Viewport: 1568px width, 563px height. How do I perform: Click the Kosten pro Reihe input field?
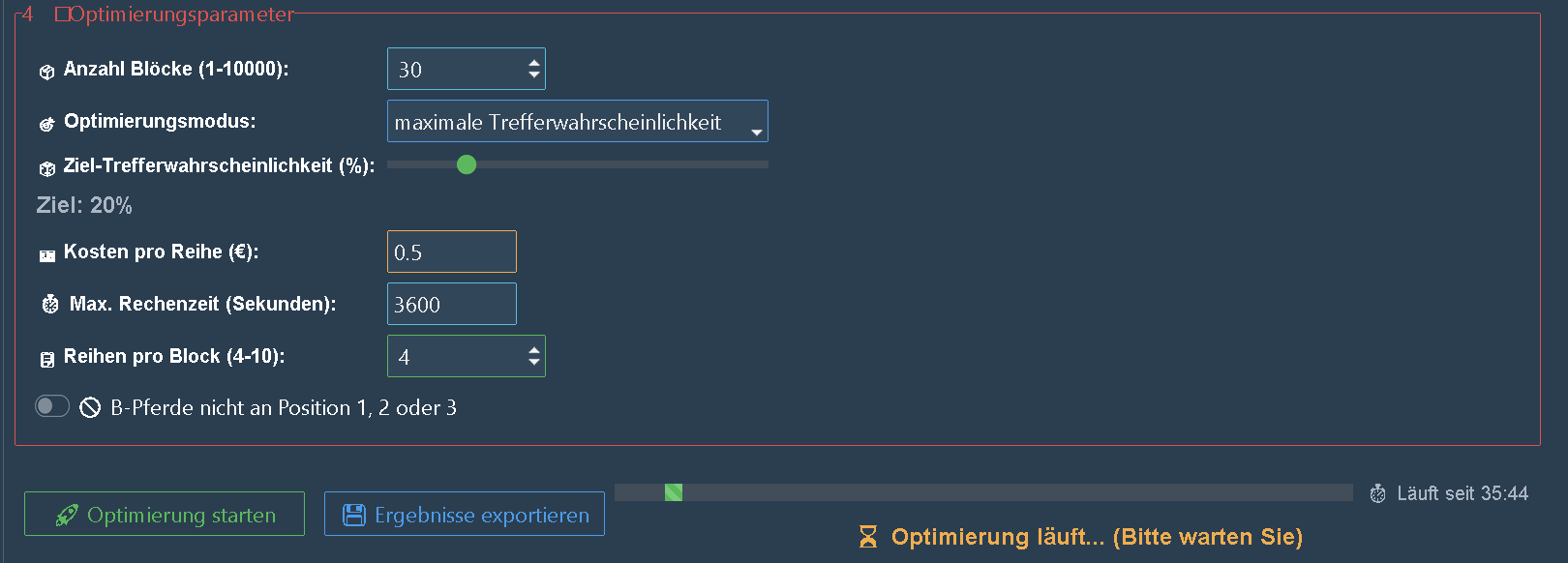coord(451,252)
